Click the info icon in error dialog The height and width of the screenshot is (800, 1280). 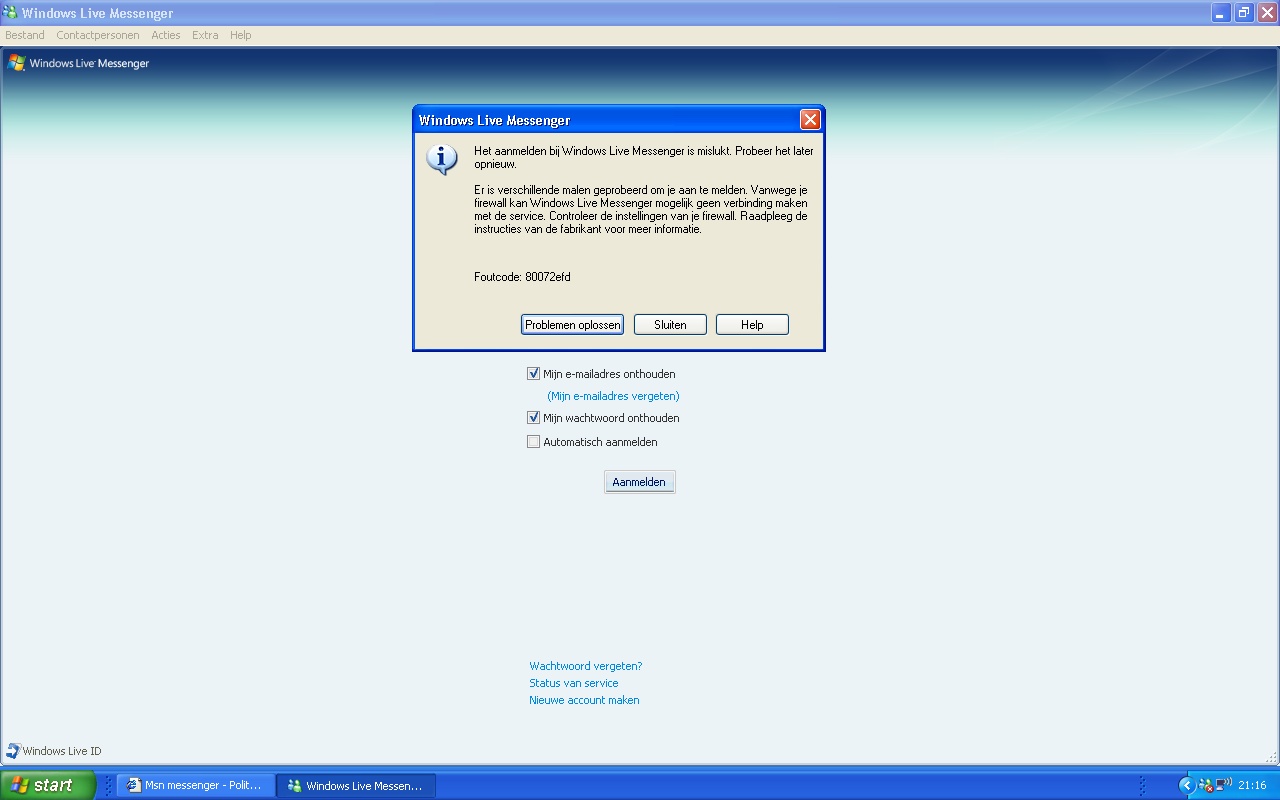coord(442,160)
